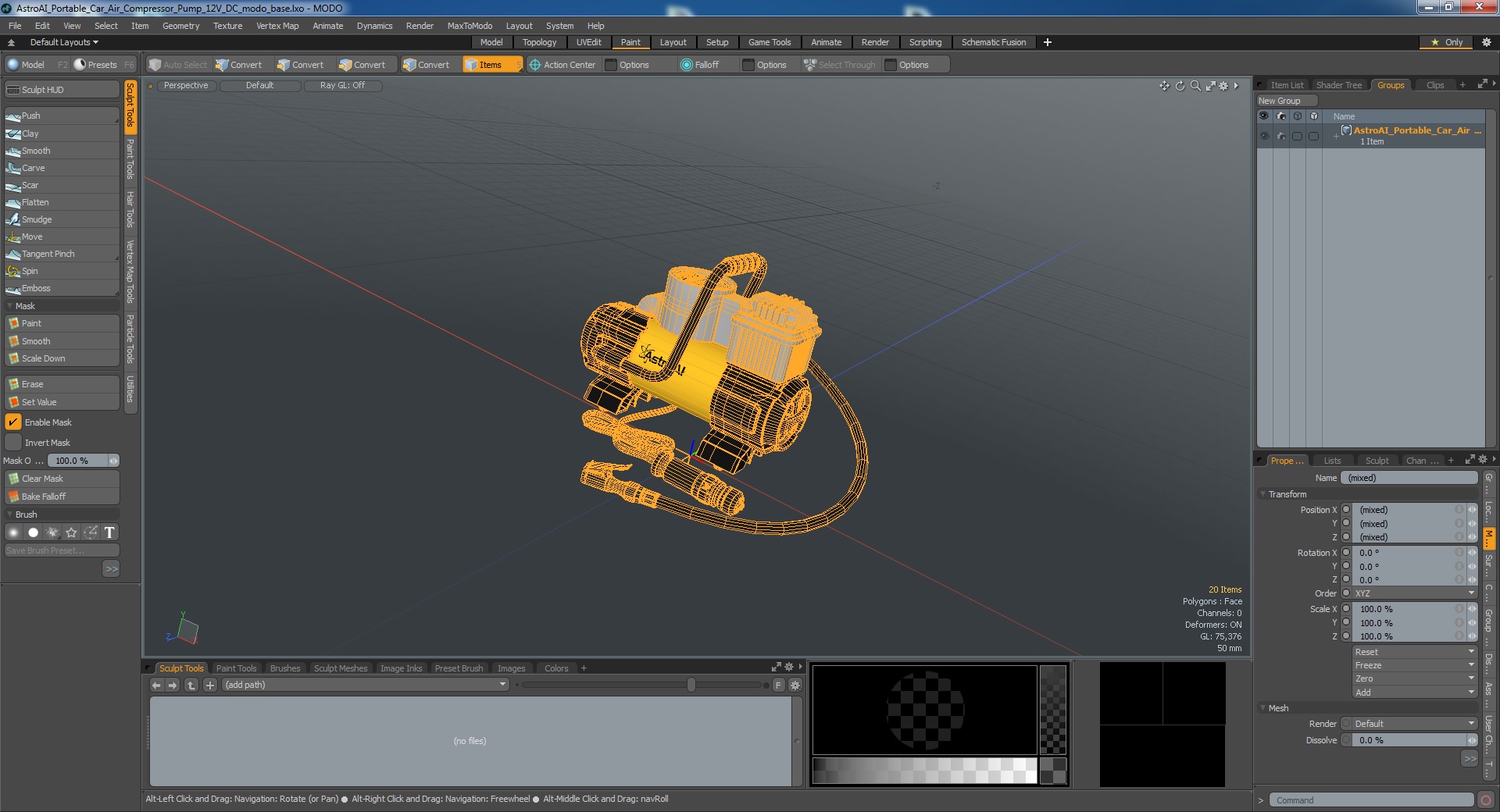Adjust the Dissolve 0.0 % slider
Image resolution: width=1500 pixels, height=812 pixels.
coord(1414,740)
